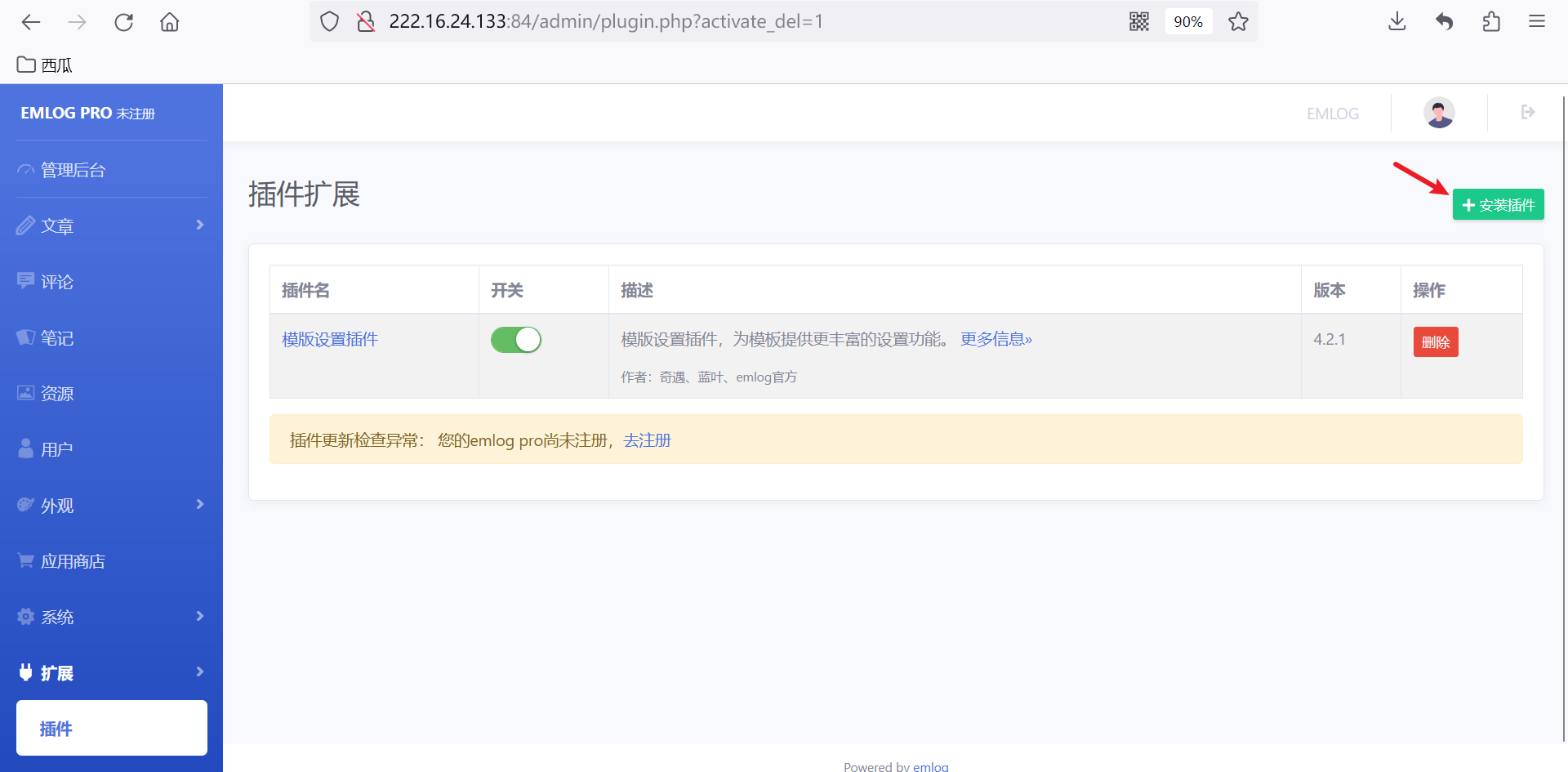1568x772 pixels.
Task: Expand the 系统 submenu chevron
Action: [x=200, y=616]
